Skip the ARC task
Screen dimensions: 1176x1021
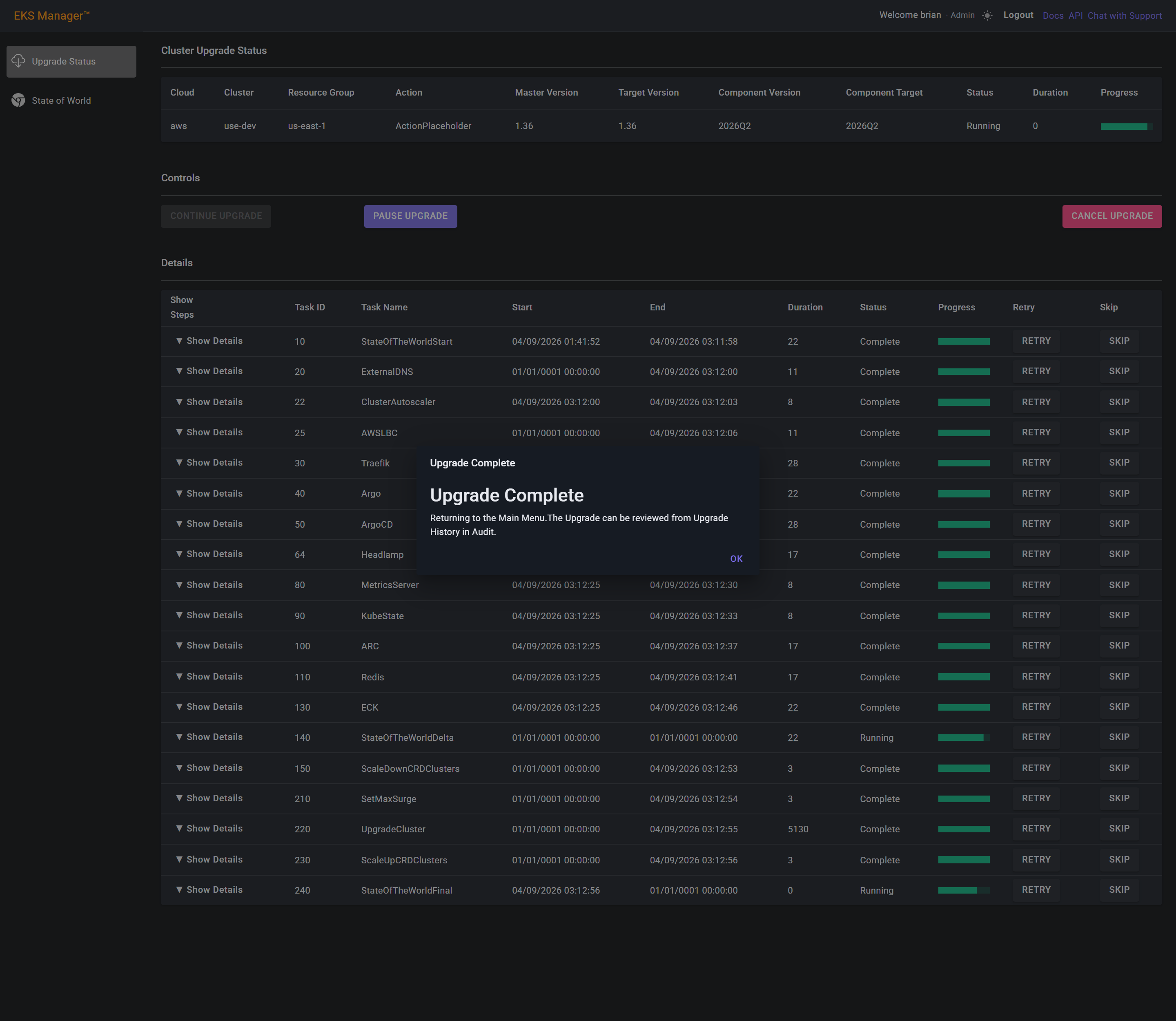click(x=1119, y=646)
